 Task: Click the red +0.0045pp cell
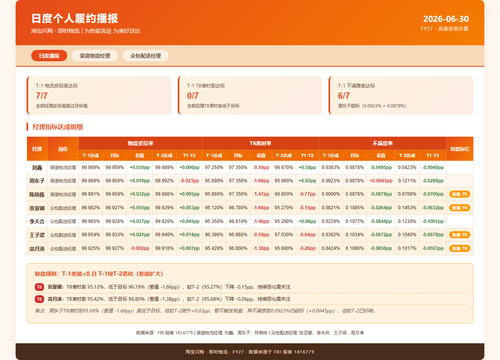coord(381,181)
